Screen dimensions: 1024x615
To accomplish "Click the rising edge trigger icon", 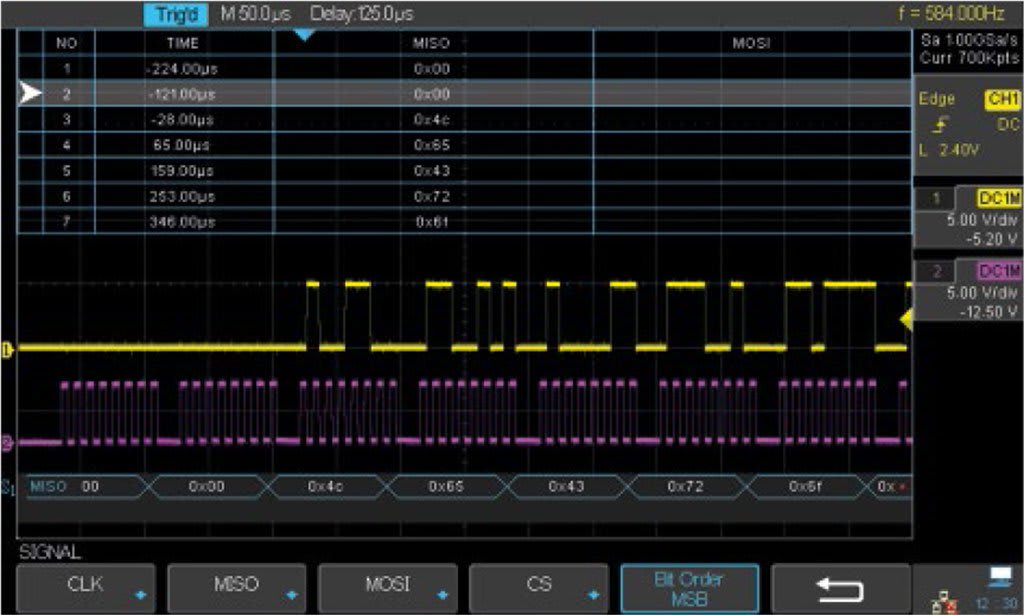I will click(940, 125).
